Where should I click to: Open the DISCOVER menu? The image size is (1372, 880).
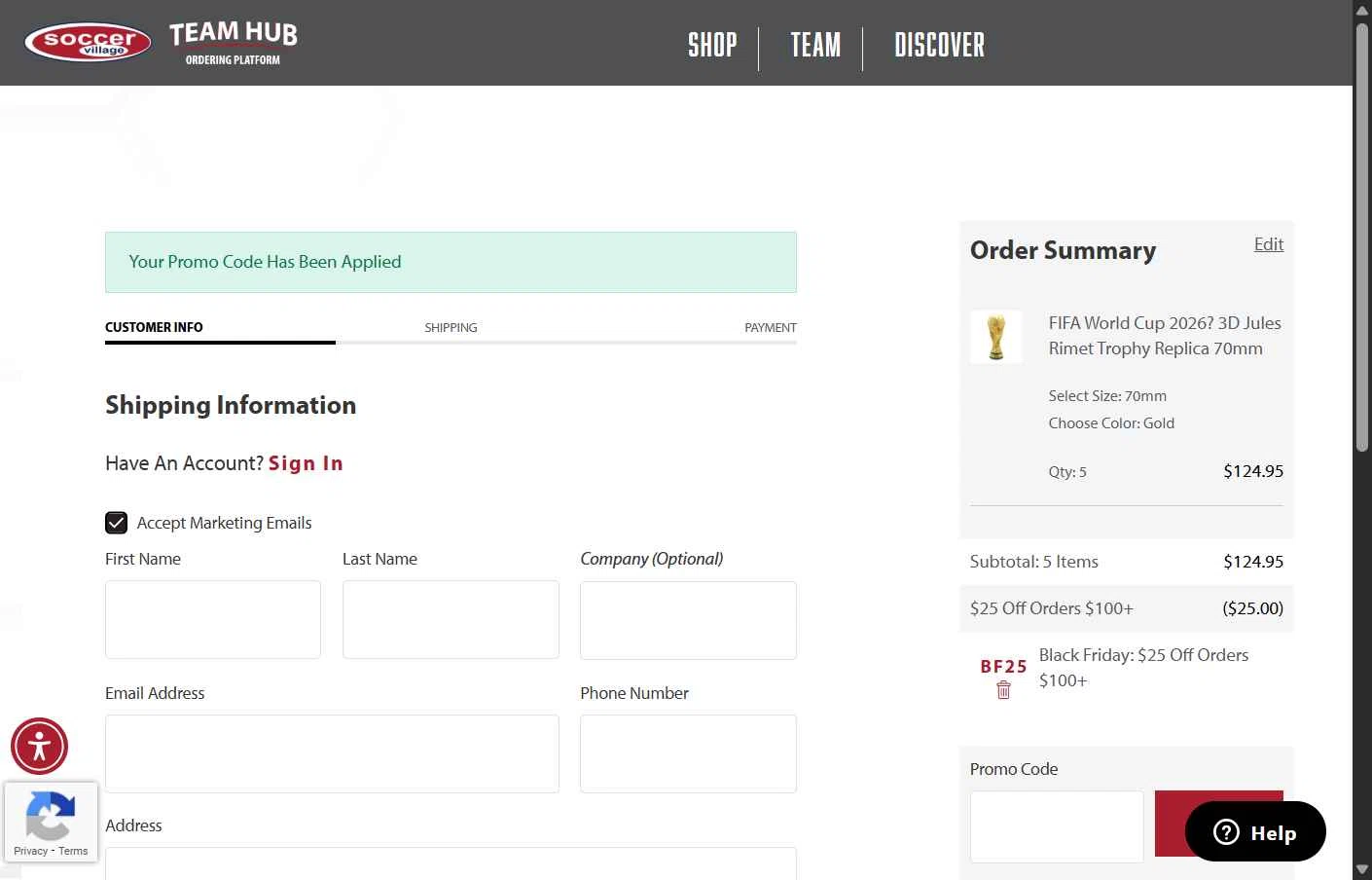coord(939,45)
